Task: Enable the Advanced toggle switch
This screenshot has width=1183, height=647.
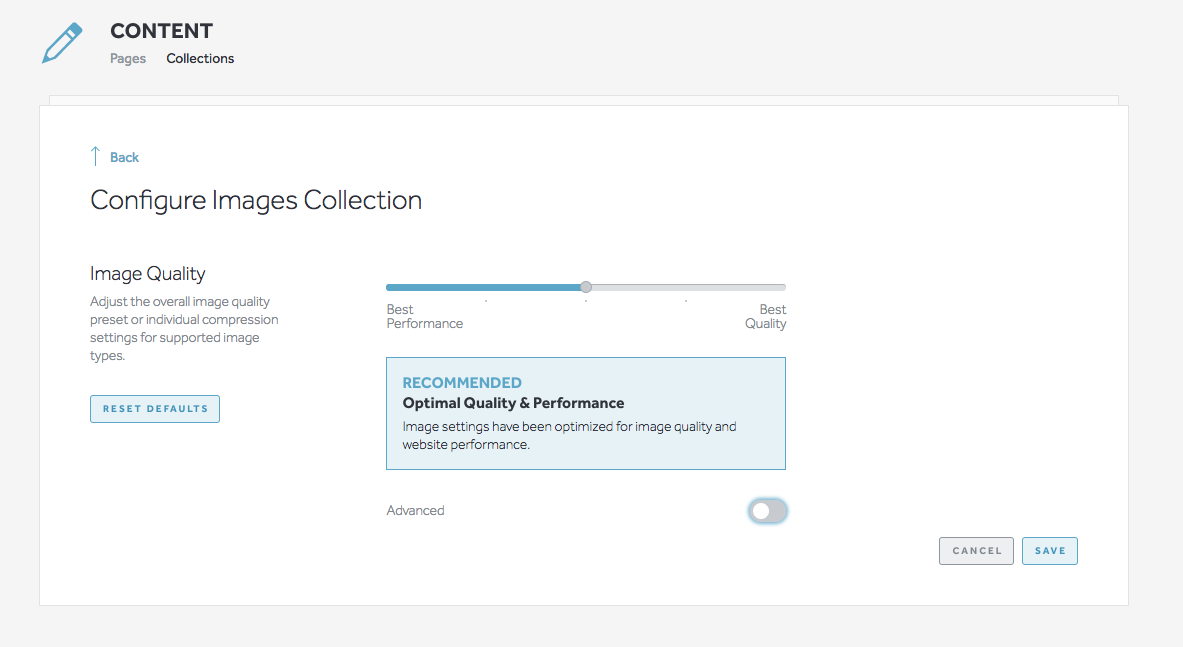Action: (x=767, y=511)
